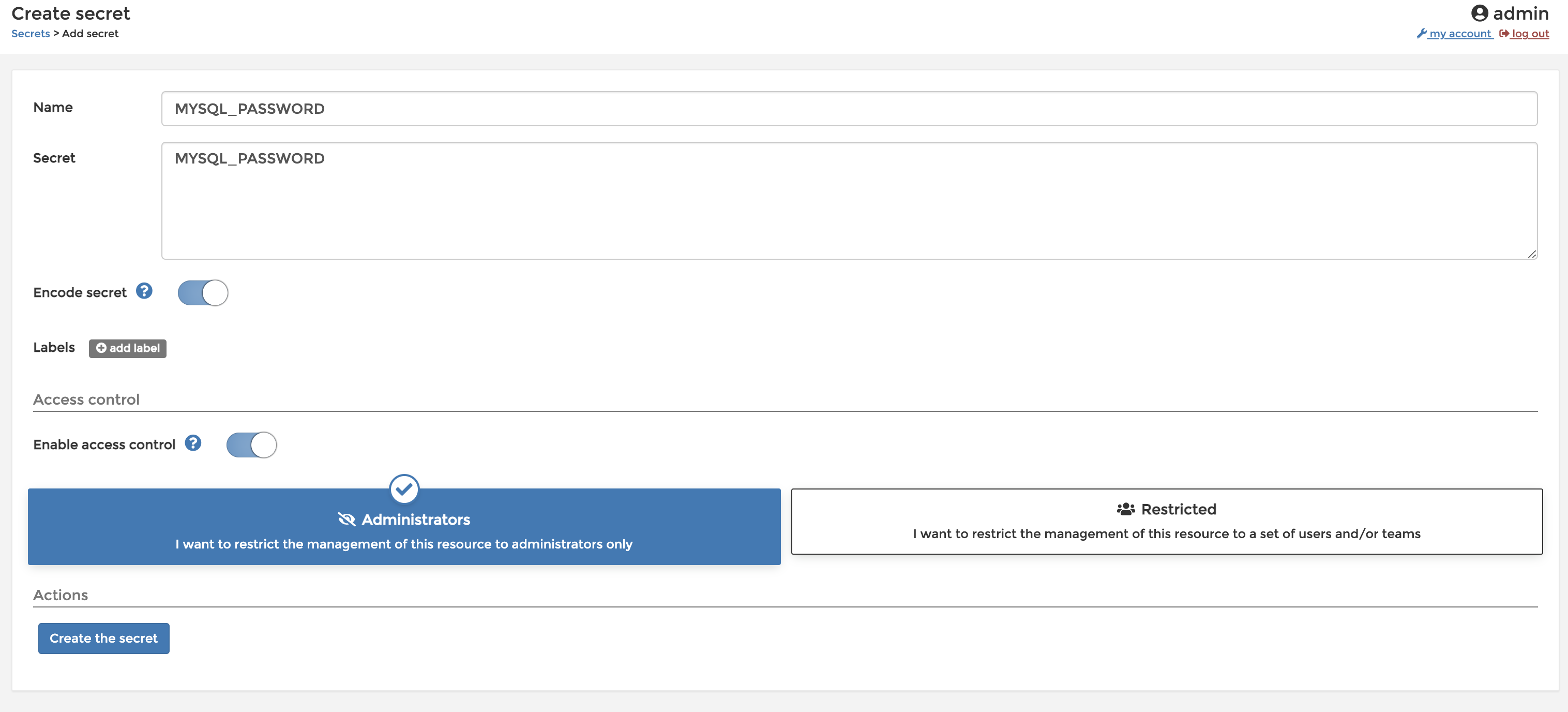The width and height of the screenshot is (1568, 712).
Task: Select the Restricted access option
Action: point(1166,522)
